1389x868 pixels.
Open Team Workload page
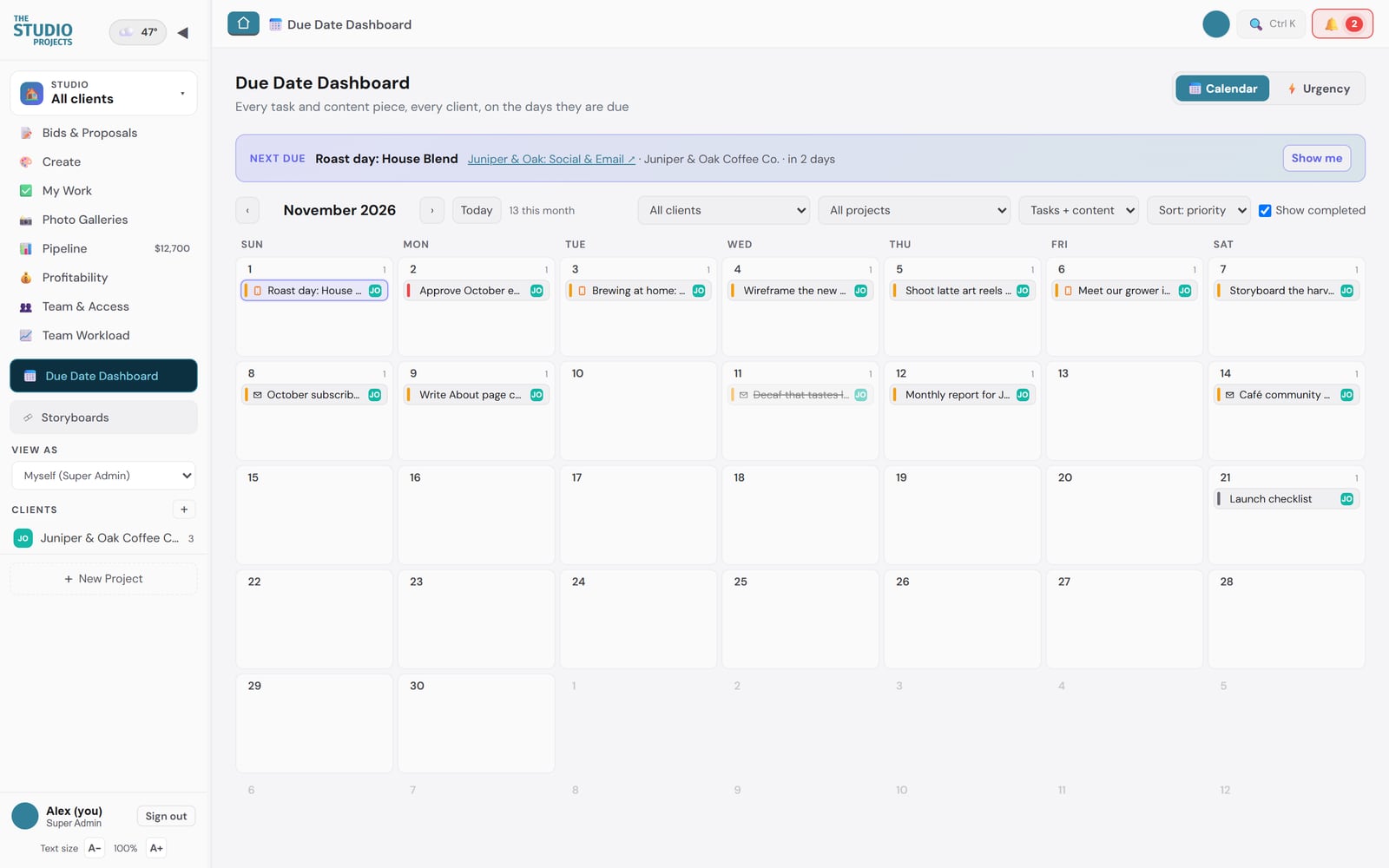click(x=104, y=335)
